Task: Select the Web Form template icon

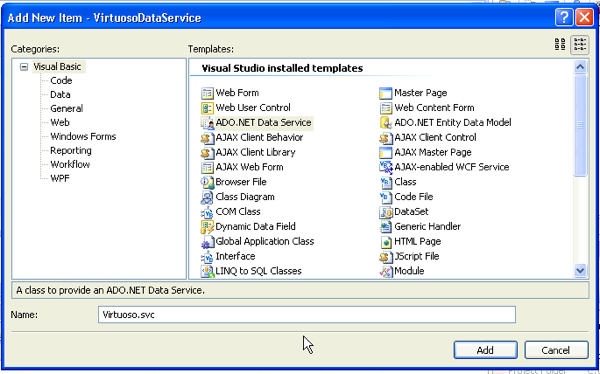Action: (207, 93)
